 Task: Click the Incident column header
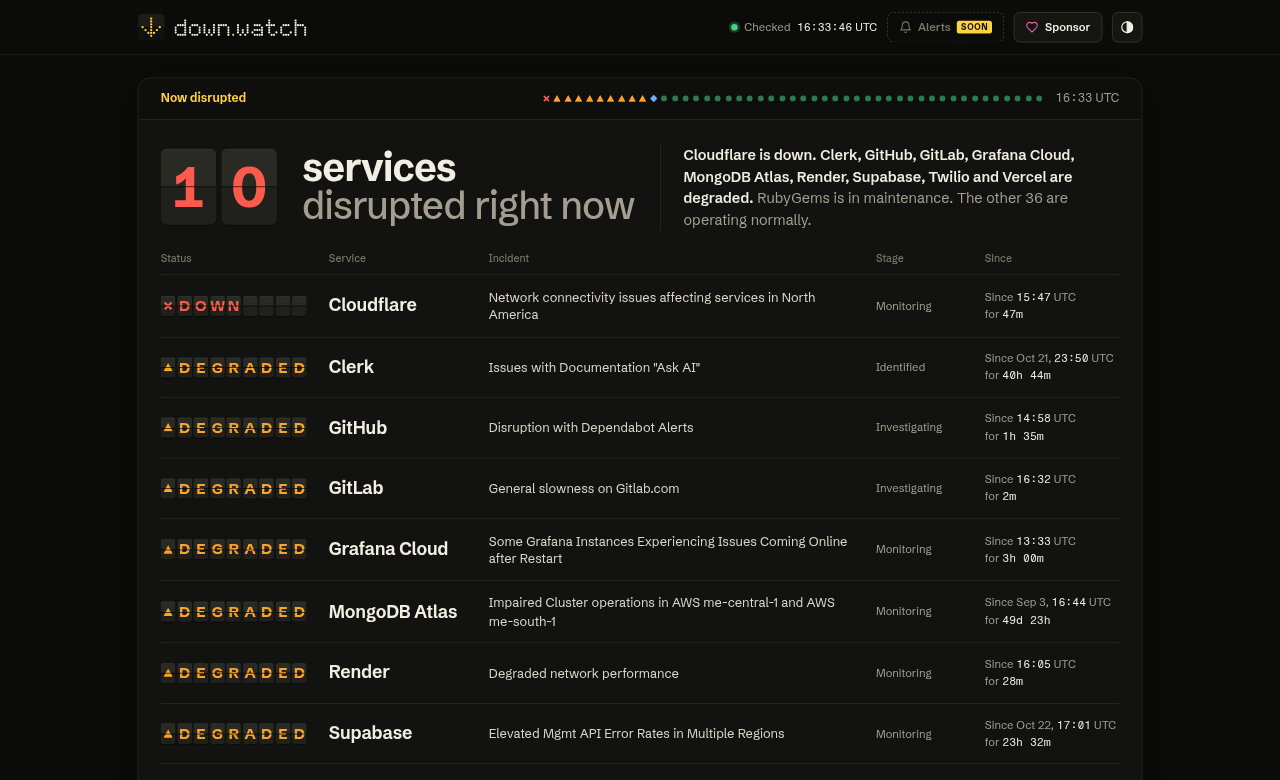509,258
